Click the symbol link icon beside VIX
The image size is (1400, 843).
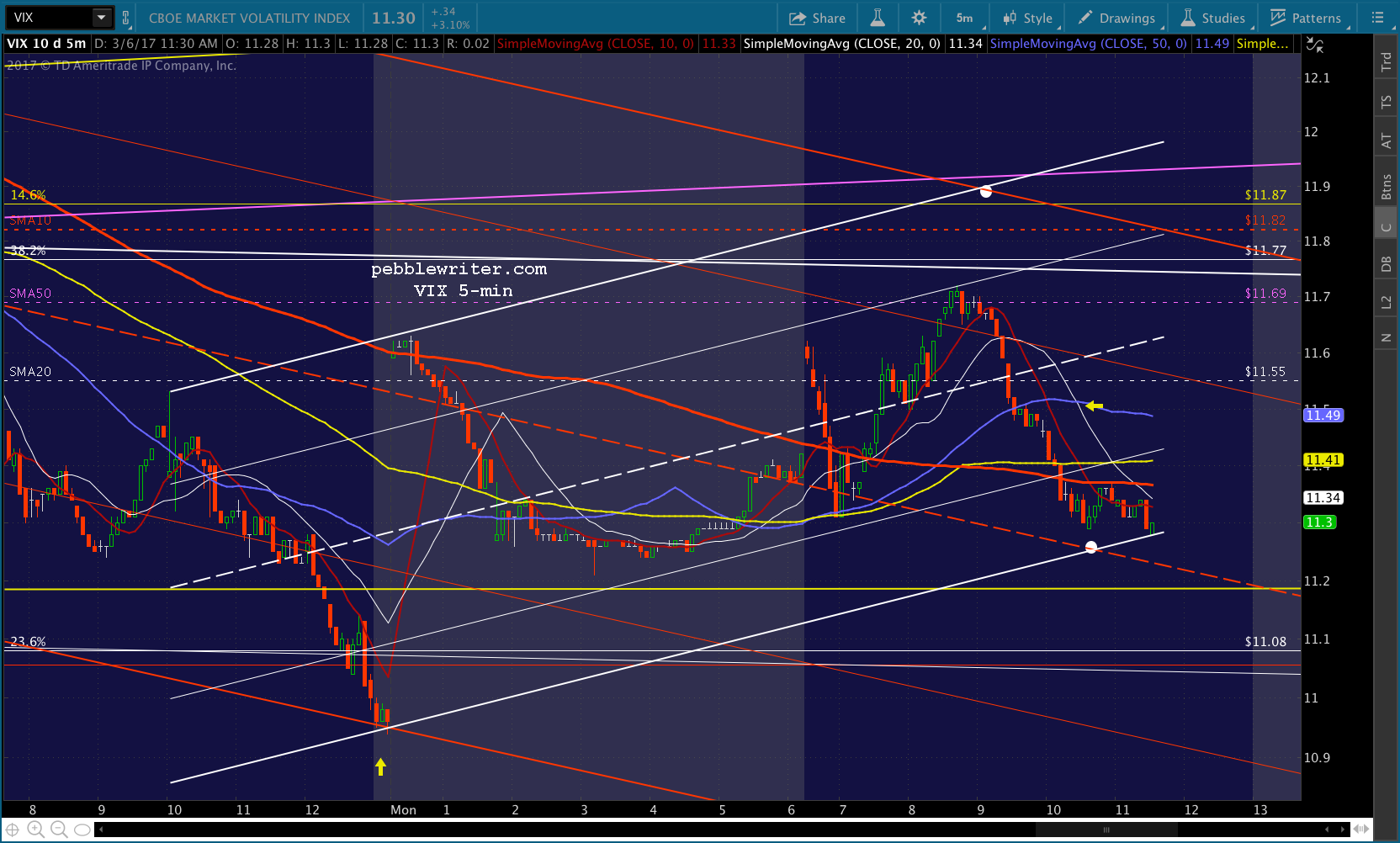tap(126, 18)
